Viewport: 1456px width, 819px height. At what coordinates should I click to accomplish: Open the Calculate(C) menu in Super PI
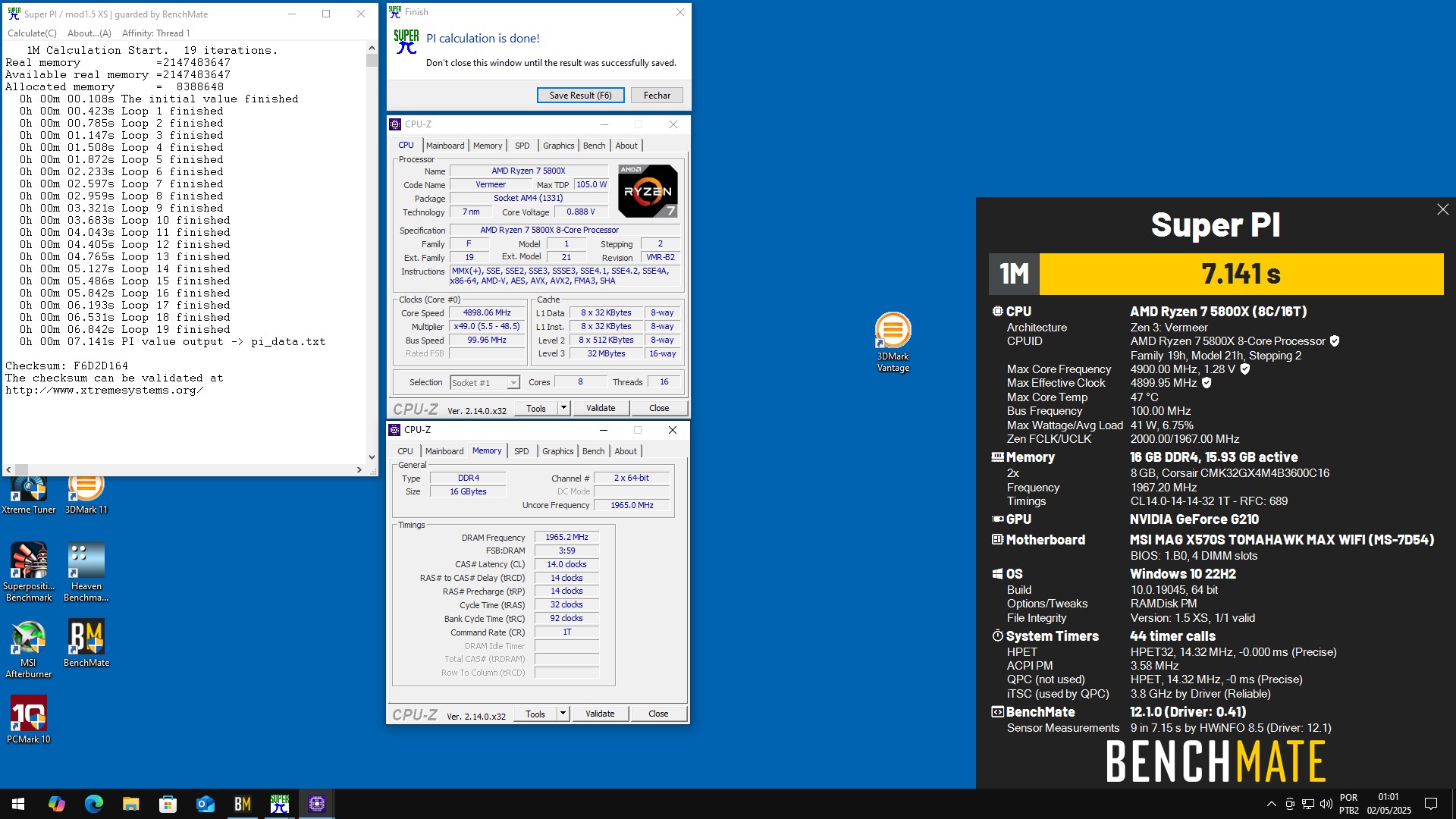point(32,33)
